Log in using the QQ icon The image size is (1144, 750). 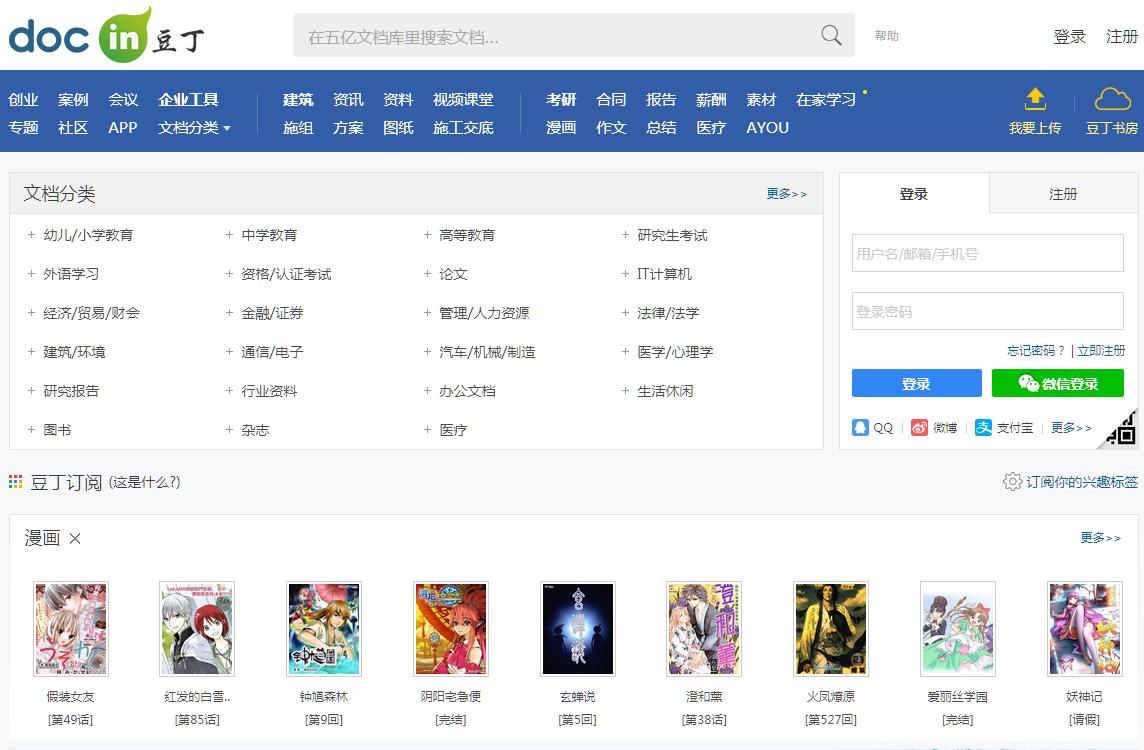coord(861,428)
